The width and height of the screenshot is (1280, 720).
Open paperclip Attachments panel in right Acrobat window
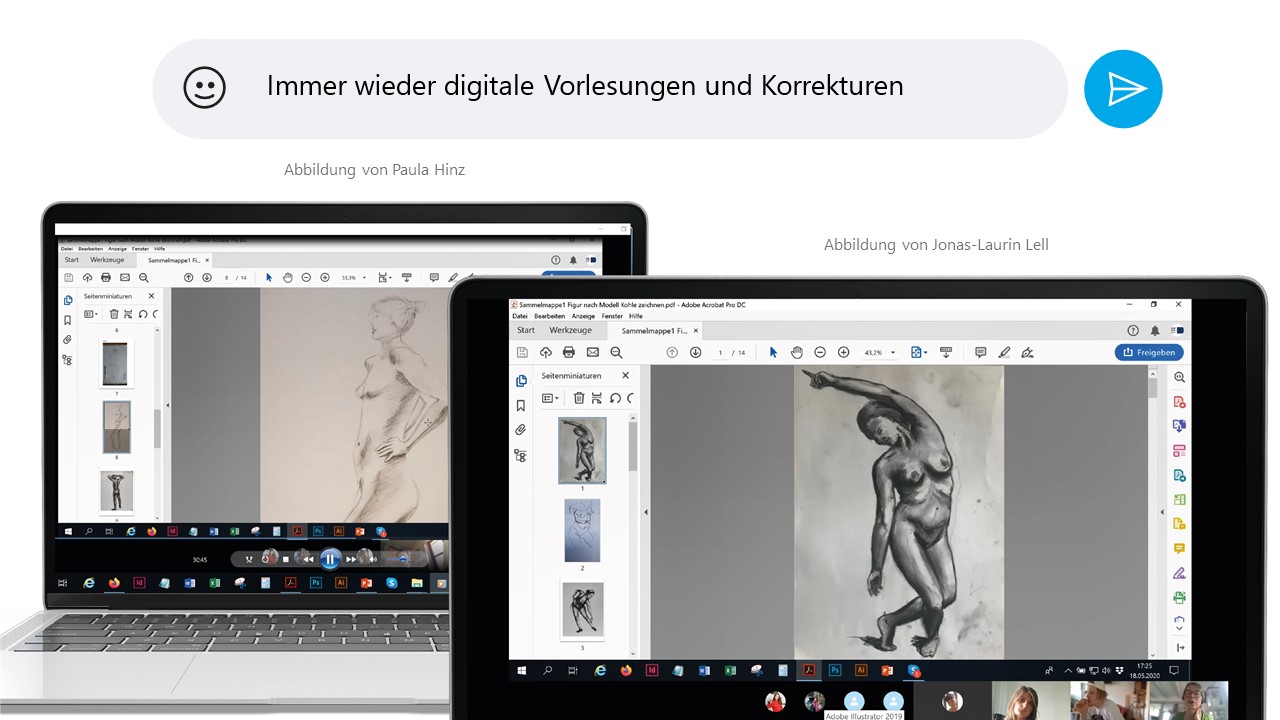(x=520, y=430)
